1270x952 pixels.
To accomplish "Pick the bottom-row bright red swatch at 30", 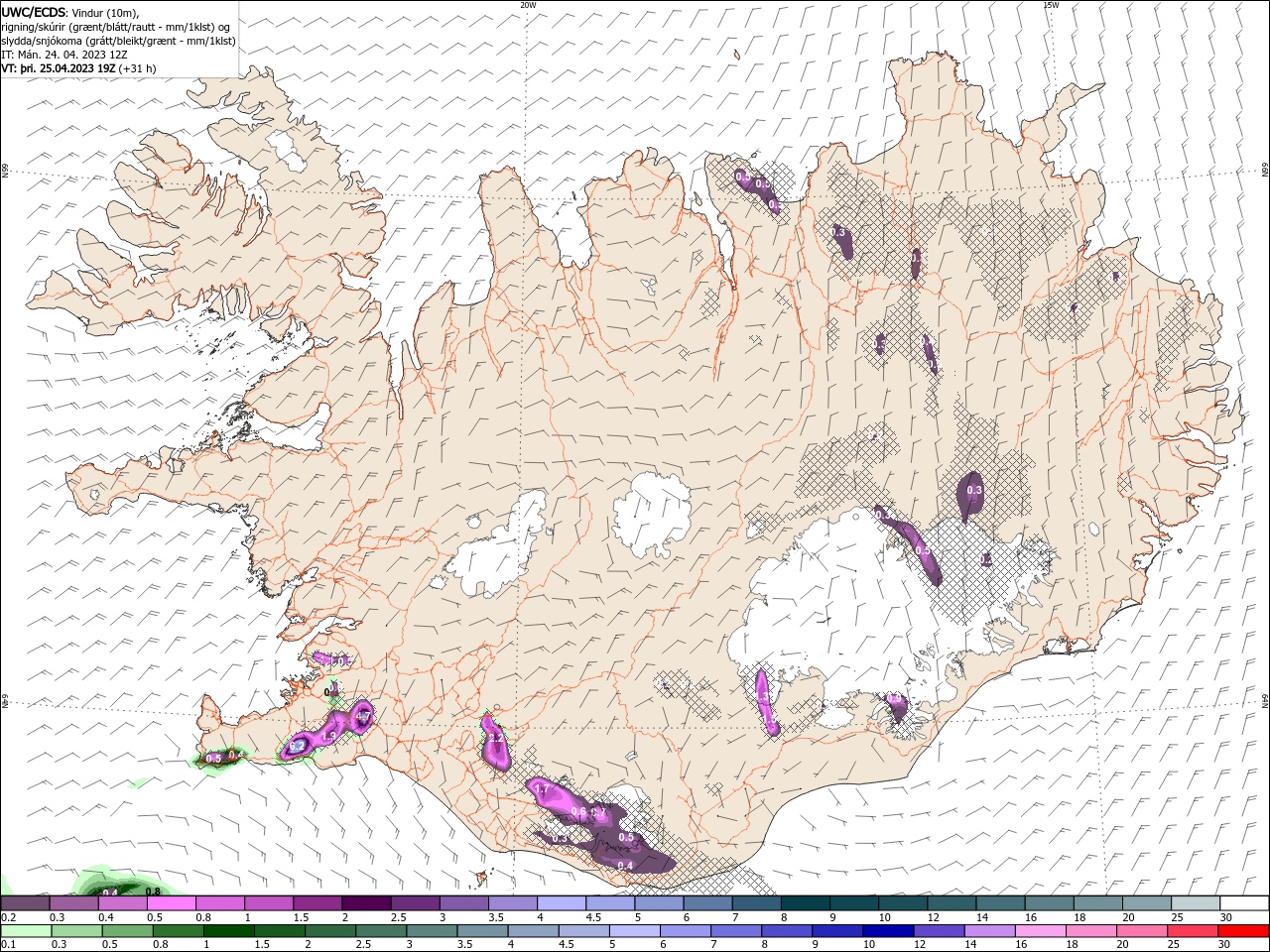I will pos(1244,931).
